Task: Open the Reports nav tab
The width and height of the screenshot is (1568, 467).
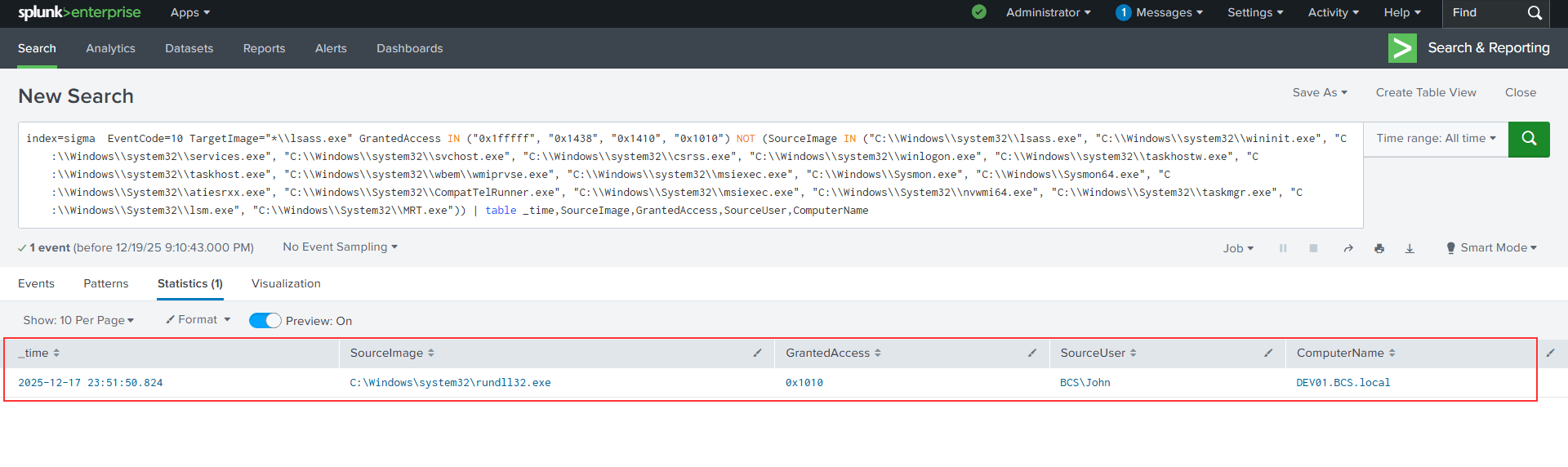Action: coord(264,48)
